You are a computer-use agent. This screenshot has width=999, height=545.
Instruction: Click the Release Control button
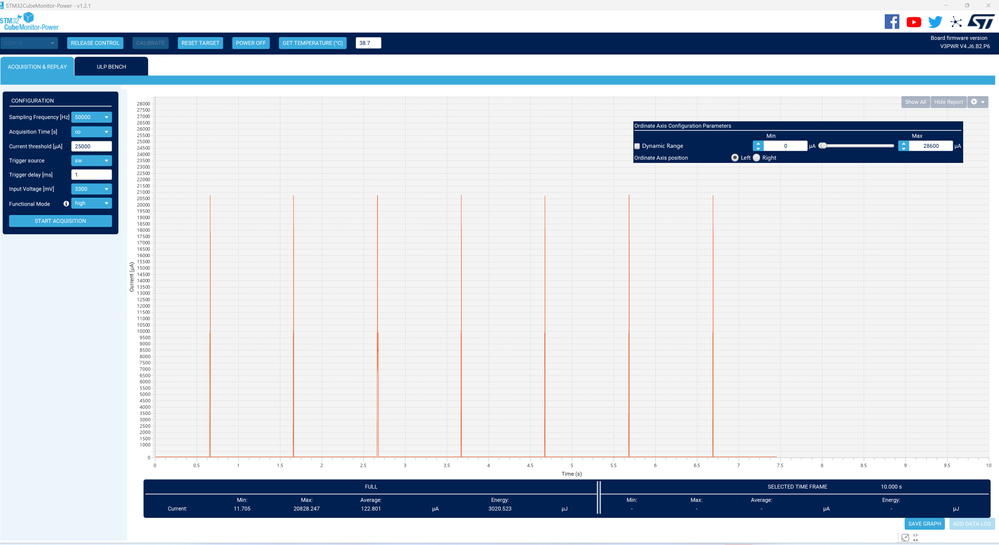pos(95,43)
